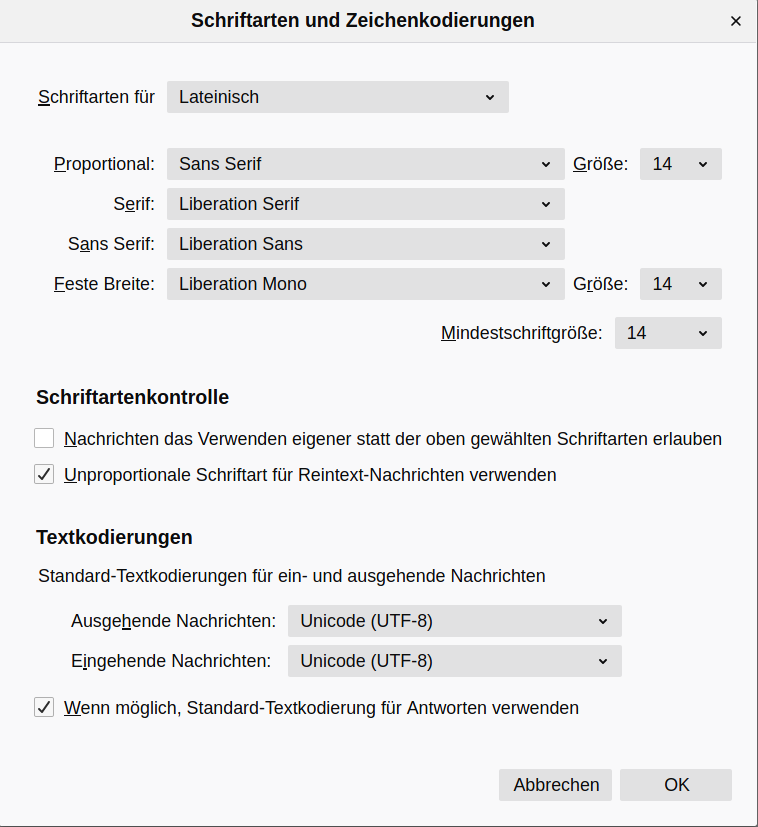Click the Mindestschriftgröße label
This screenshot has width=758, height=827.
pyautogui.click(x=521, y=333)
